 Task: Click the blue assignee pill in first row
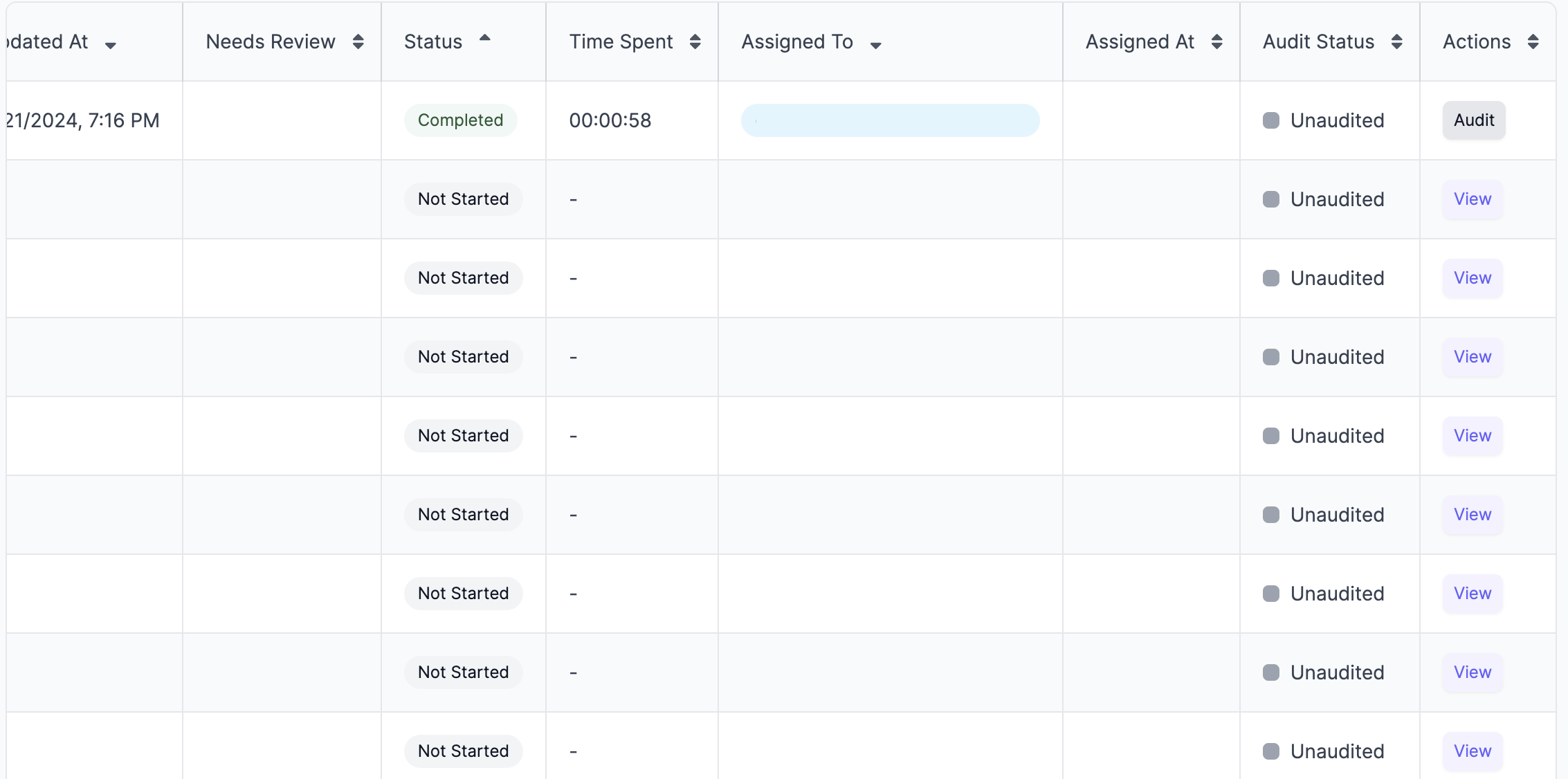point(889,120)
